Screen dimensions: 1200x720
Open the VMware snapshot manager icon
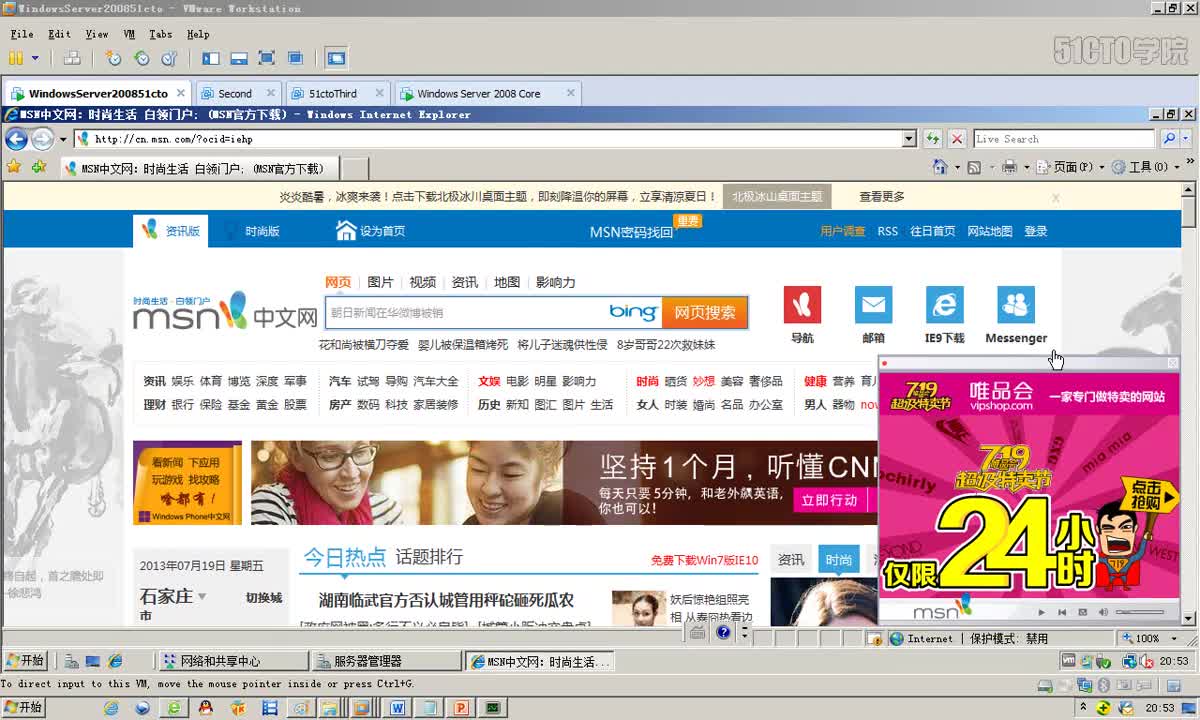coord(169,58)
